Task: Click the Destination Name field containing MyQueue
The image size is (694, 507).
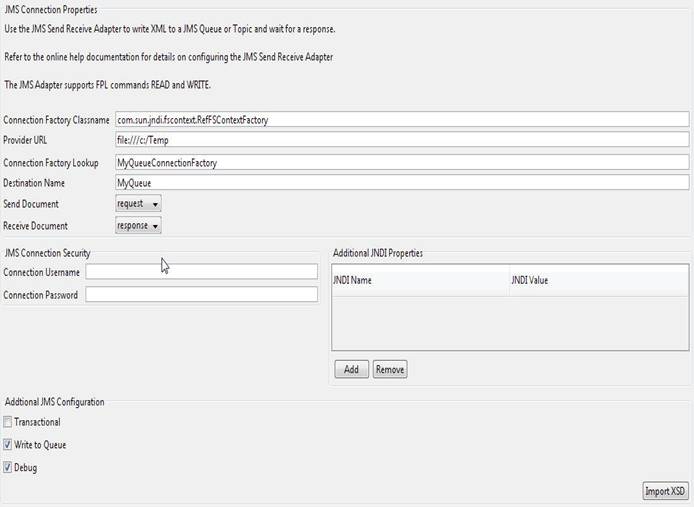Action: [402, 183]
